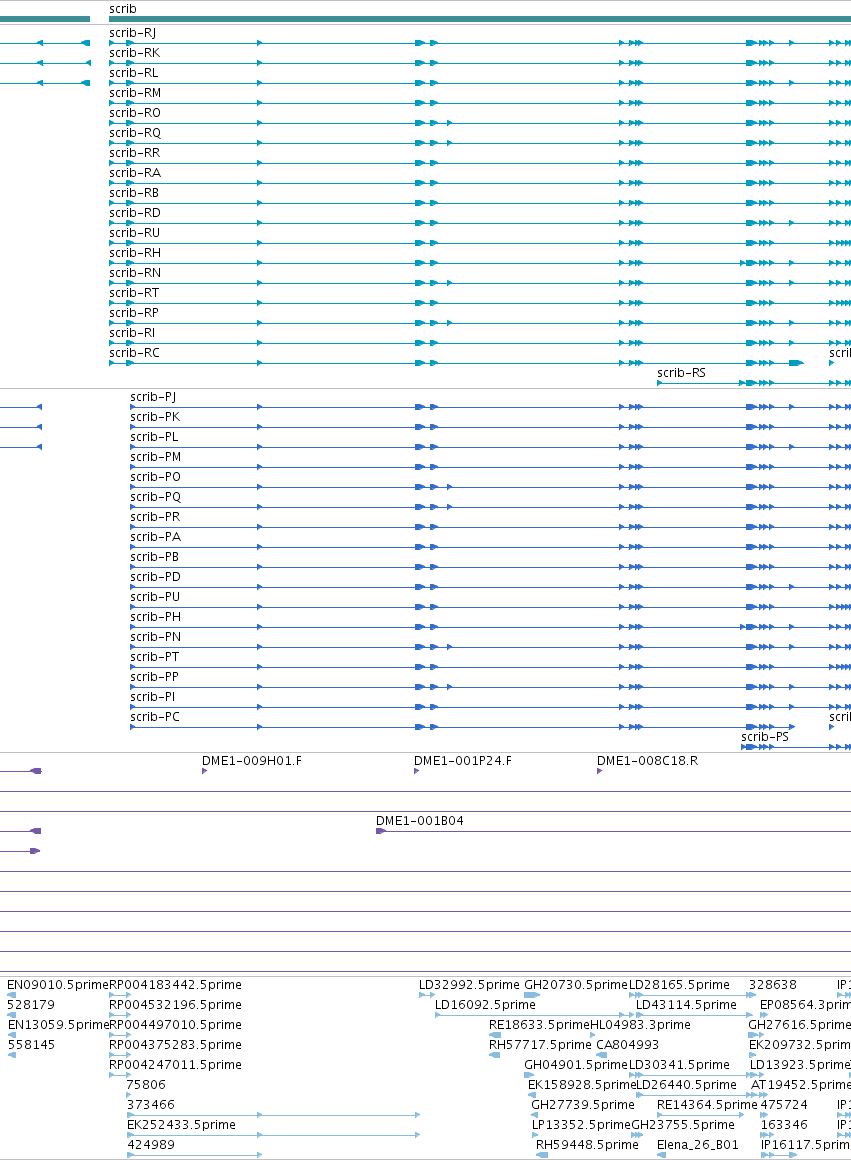851x1160 pixels.
Task: Select the scrib-RD transcript label
Action: click(x=135, y=212)
